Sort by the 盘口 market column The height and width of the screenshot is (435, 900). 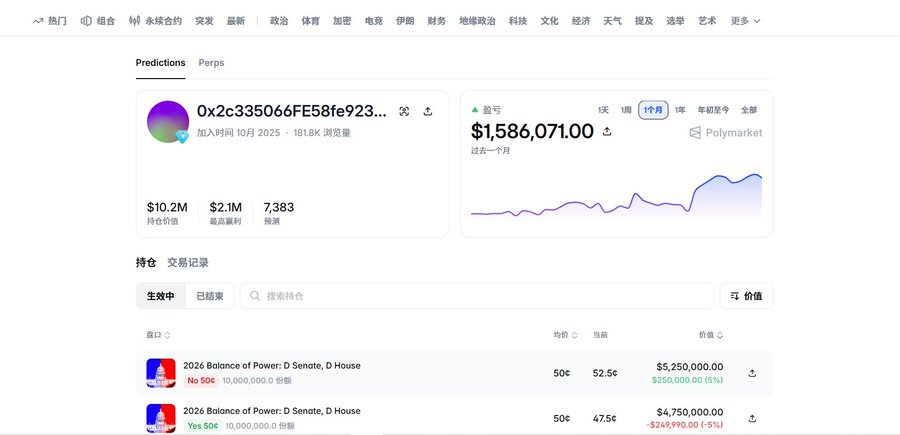coord(158,335)
